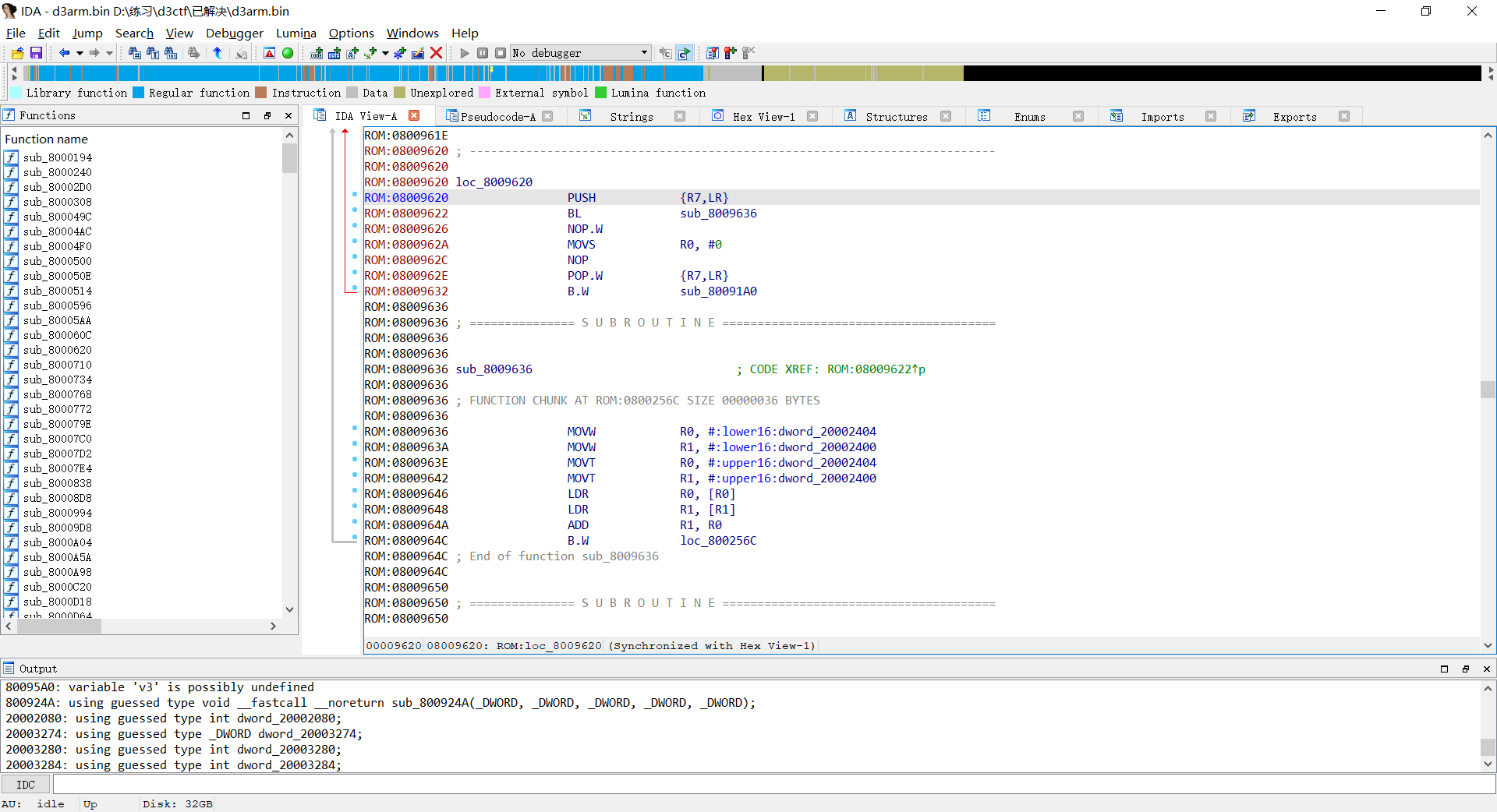Click the first binoculars search icon
Screen dimensions: 1497x812
click(134, 53)
